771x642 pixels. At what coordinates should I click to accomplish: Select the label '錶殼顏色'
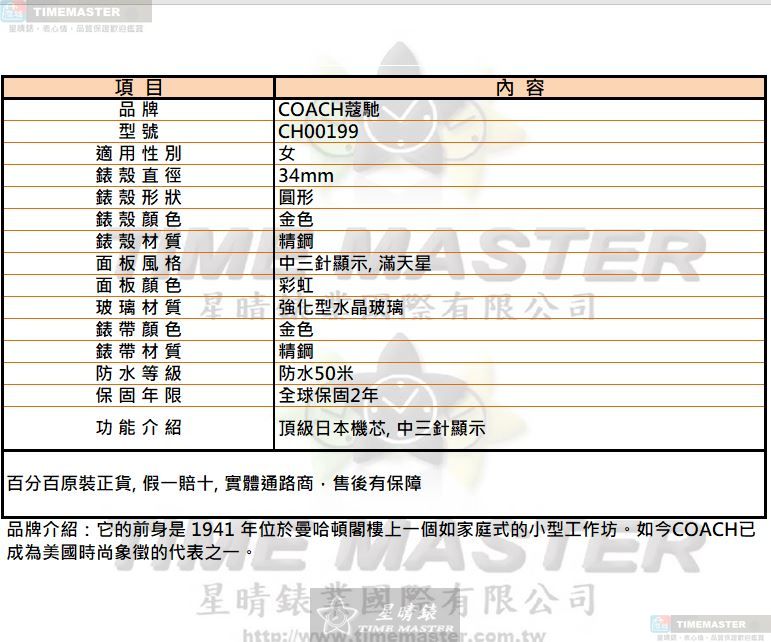coord(139,219)
